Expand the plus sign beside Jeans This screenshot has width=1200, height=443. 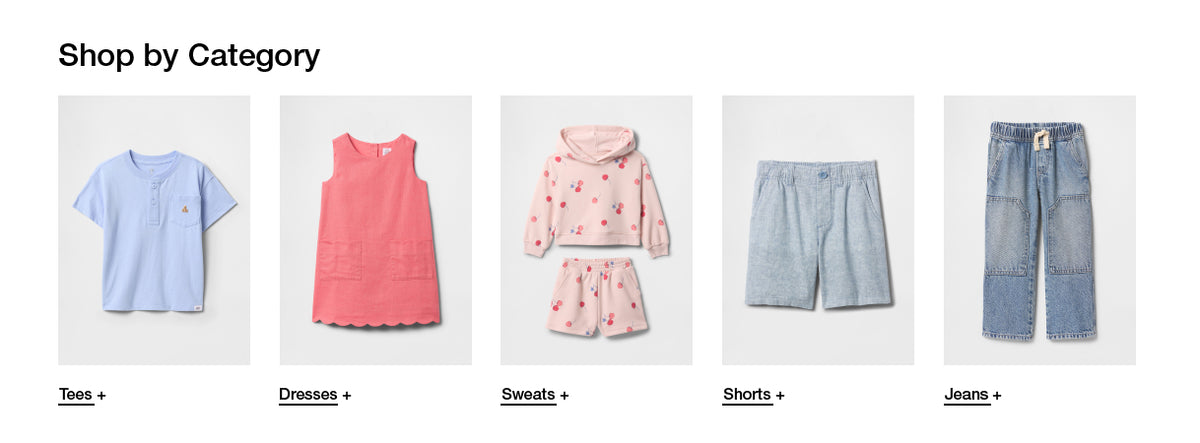(x=997, y=395)
